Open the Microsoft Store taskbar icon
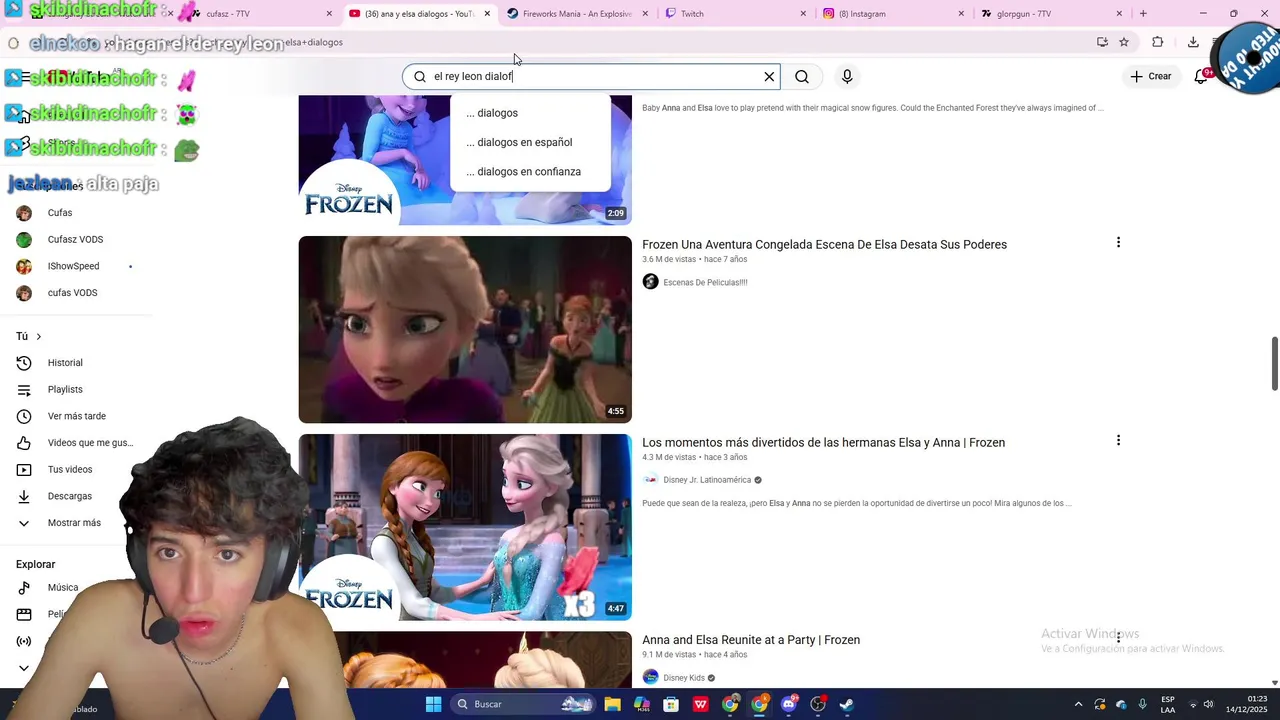 click(671, 704)
